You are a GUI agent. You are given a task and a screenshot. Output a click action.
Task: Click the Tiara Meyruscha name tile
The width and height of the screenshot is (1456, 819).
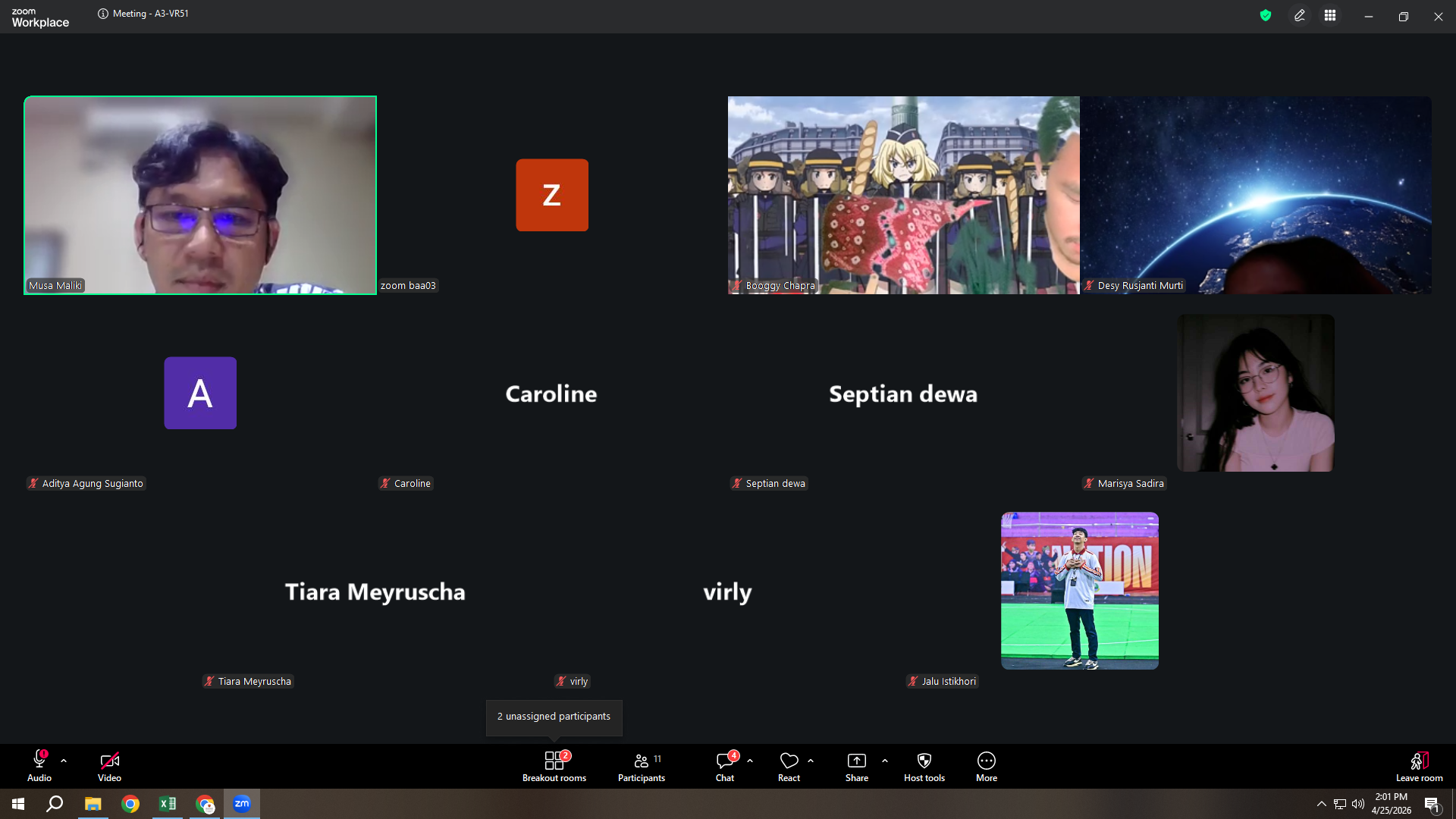pyautogui.click(x=375, y=591)
